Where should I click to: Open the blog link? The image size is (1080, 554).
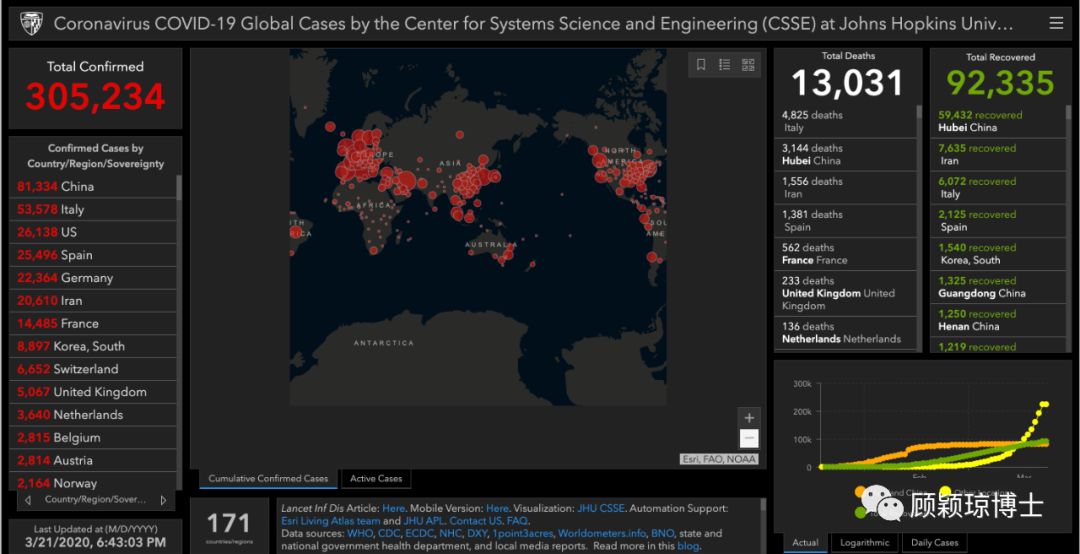coord(688,546)
